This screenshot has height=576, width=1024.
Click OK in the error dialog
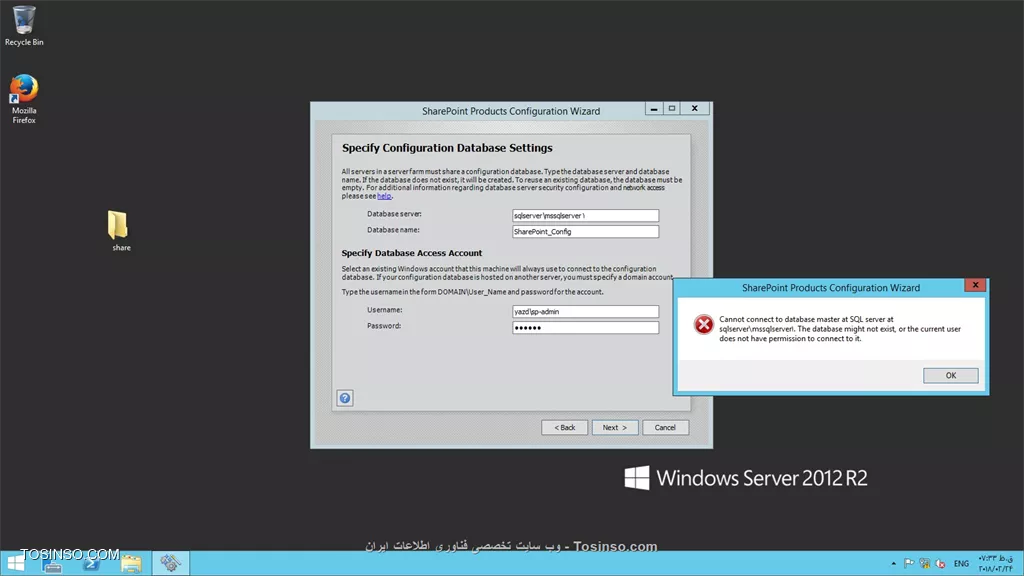pyautogui.click(x=950, y=376)
